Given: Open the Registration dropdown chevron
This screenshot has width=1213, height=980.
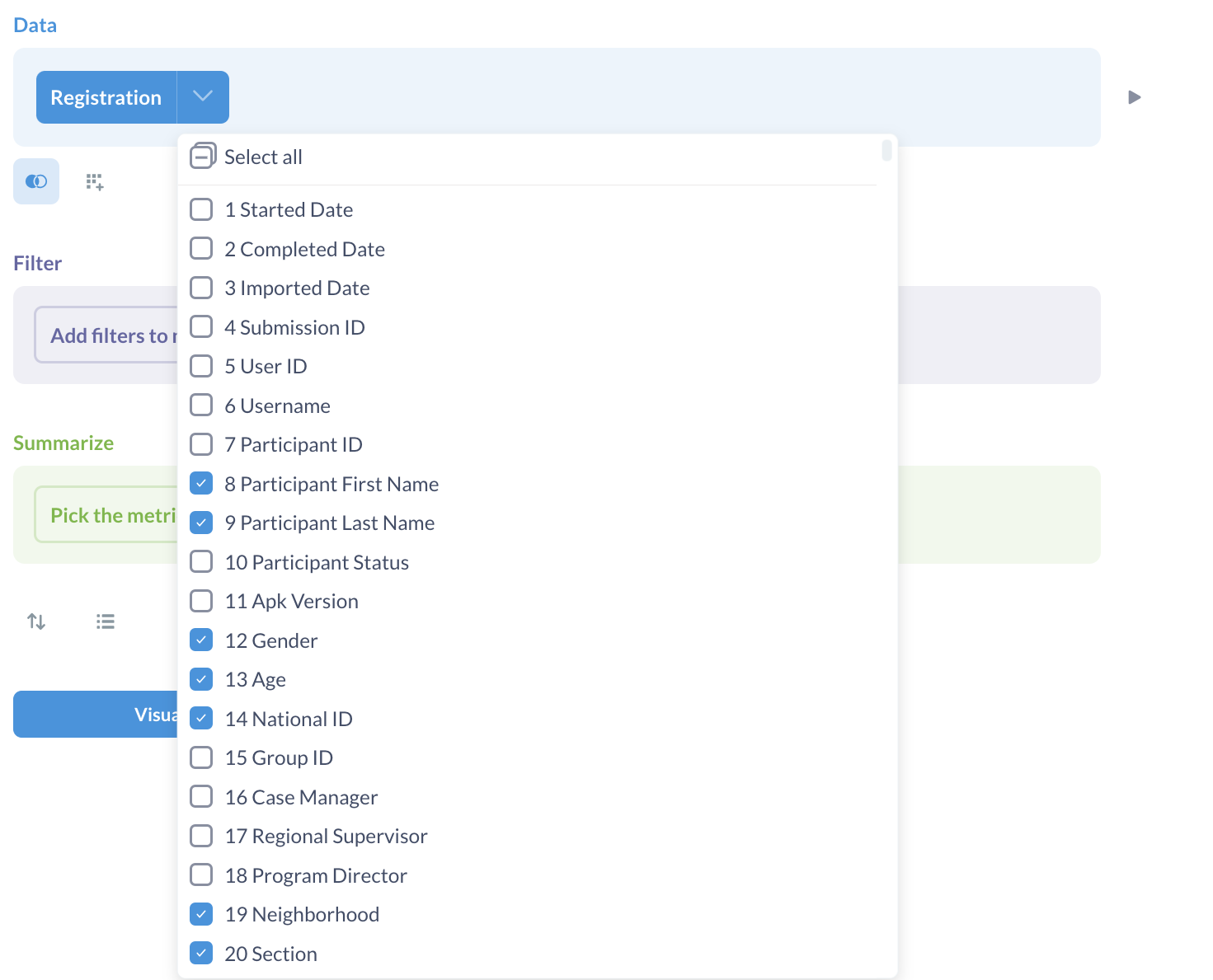Looking at the screenshot, I should [x=203, y=96].
